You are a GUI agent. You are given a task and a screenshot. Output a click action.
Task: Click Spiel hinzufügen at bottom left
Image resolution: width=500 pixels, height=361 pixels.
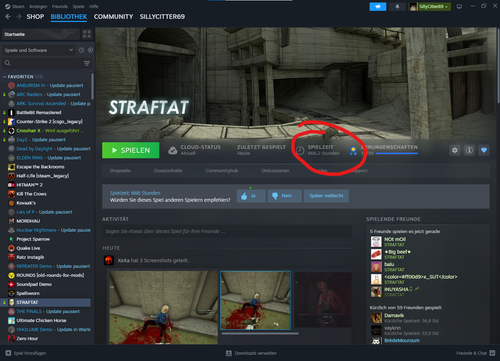tap(26, 353)
